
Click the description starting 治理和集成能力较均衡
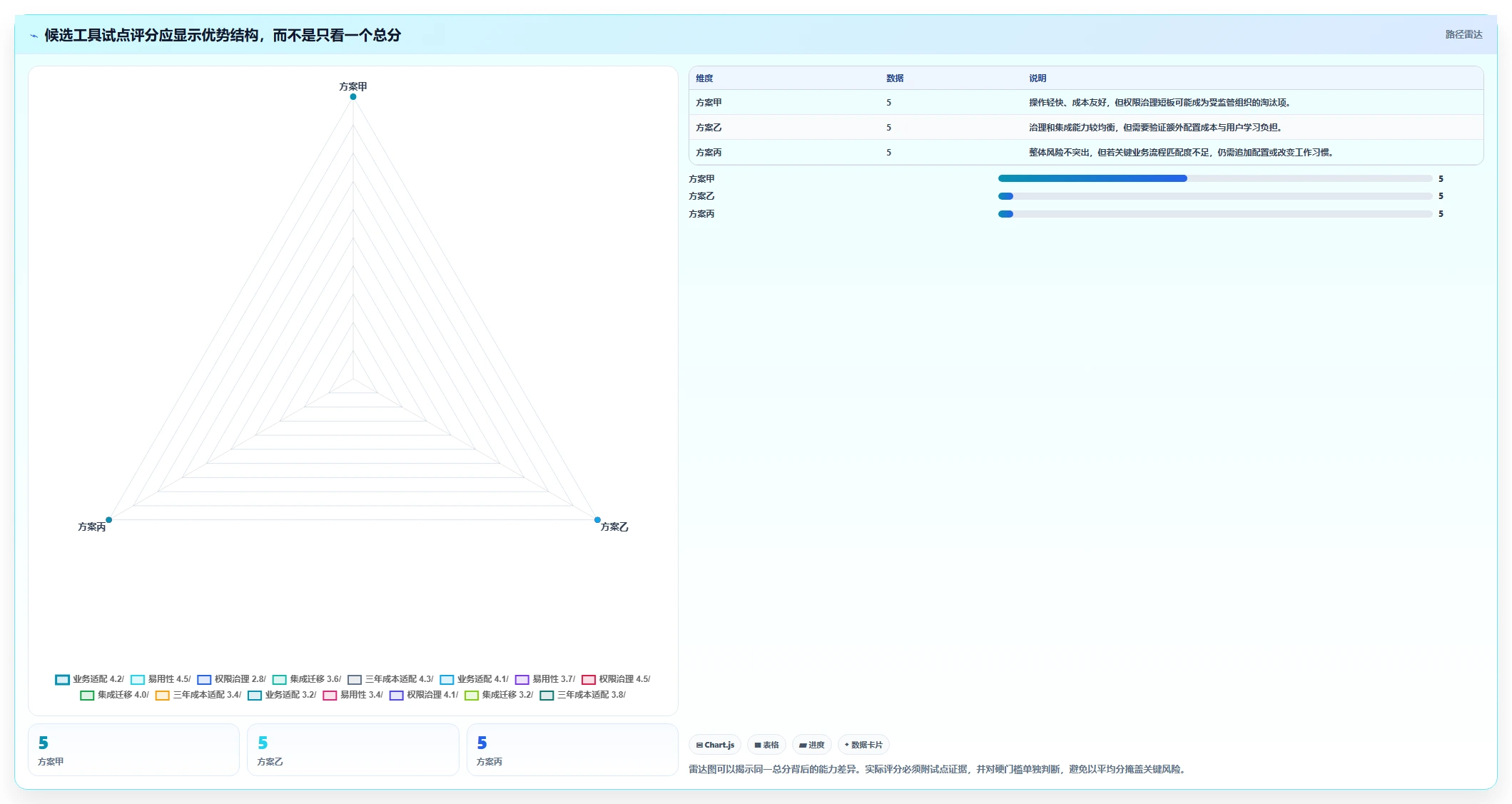click(x=1155, y=128)
